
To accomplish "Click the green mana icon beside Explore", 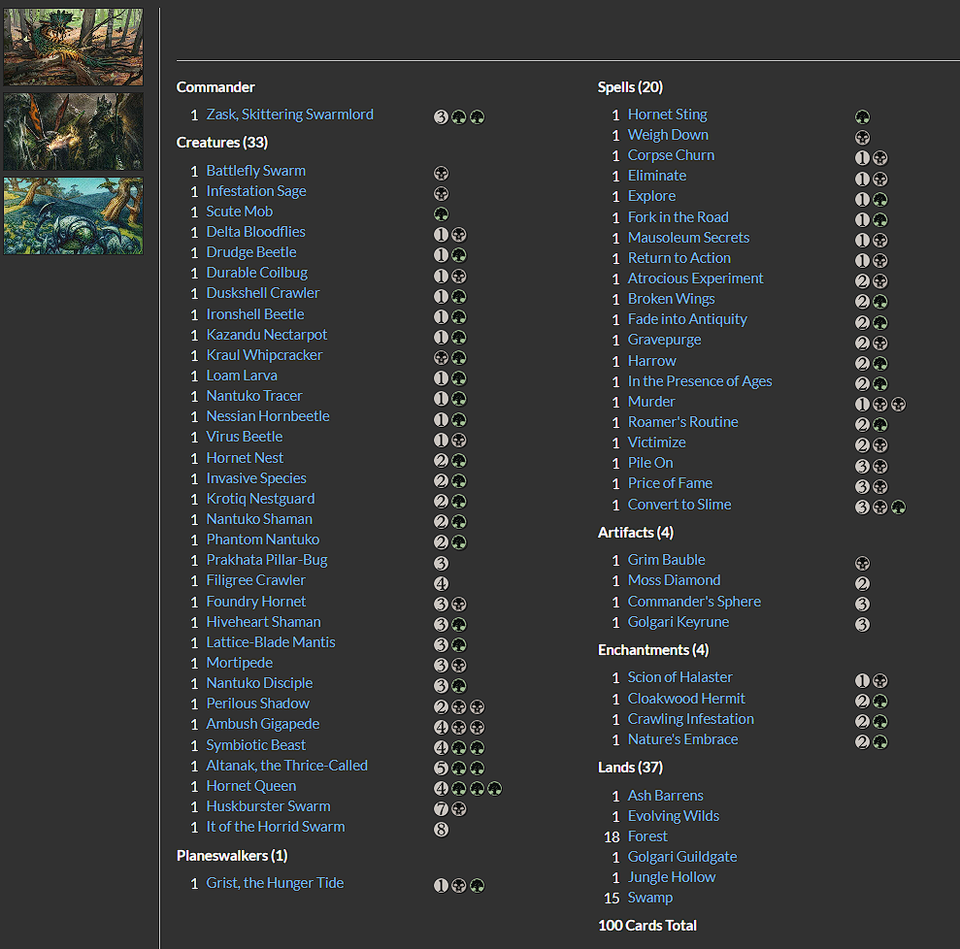I will (880, 199).
